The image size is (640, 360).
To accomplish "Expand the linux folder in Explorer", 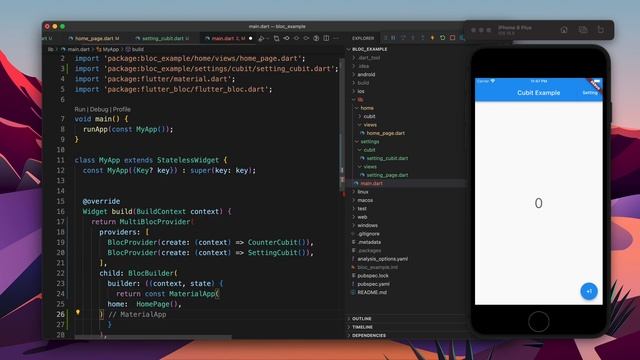I will tap(363, 192).
